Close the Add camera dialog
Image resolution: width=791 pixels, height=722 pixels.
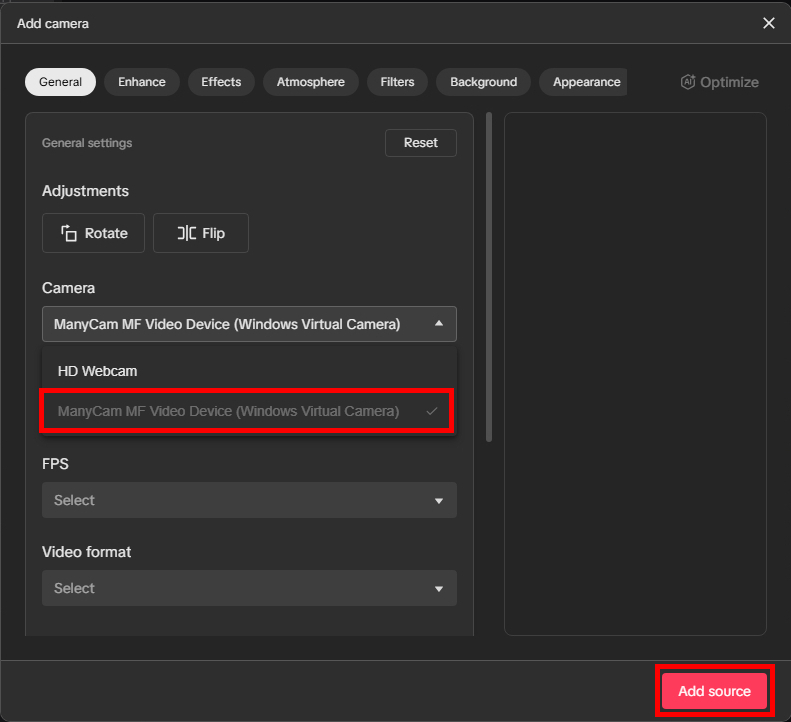768,23
